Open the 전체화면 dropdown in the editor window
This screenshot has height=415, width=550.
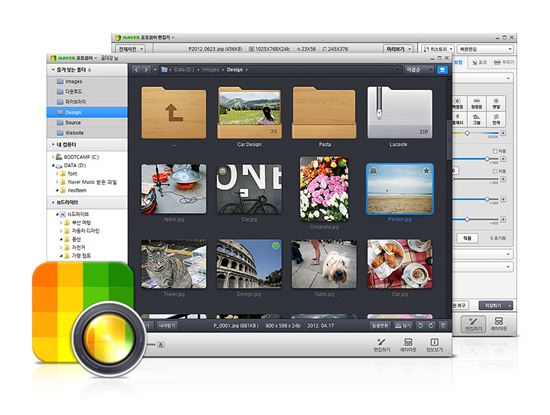[x=130, y=49]
